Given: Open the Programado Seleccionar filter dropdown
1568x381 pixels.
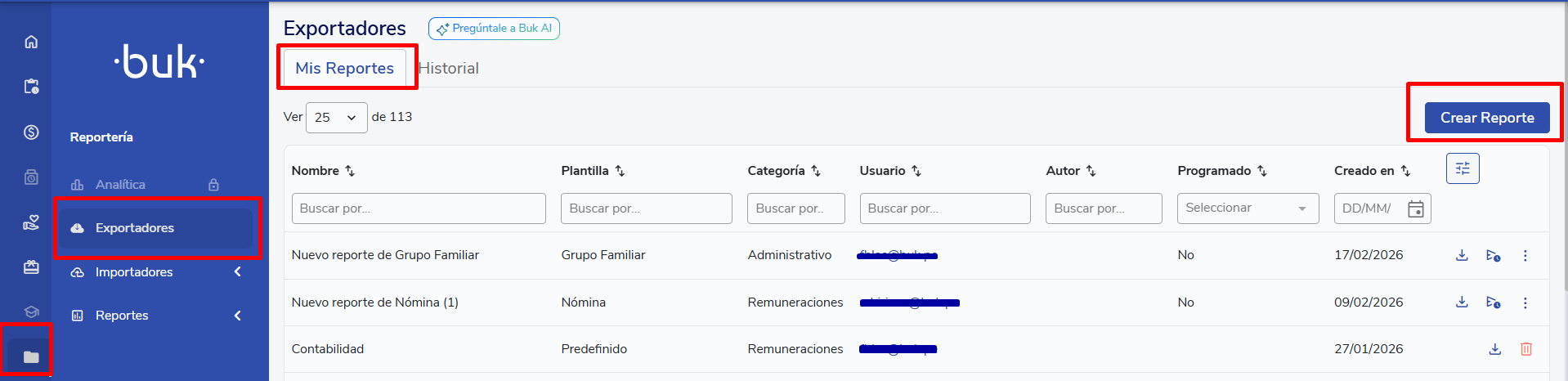Looking at the screenshot, I should click(1248, 208).
